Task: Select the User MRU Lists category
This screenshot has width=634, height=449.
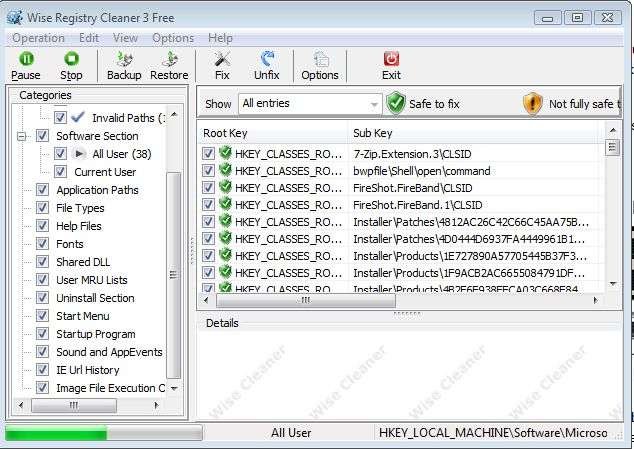Action: point(92,280)
